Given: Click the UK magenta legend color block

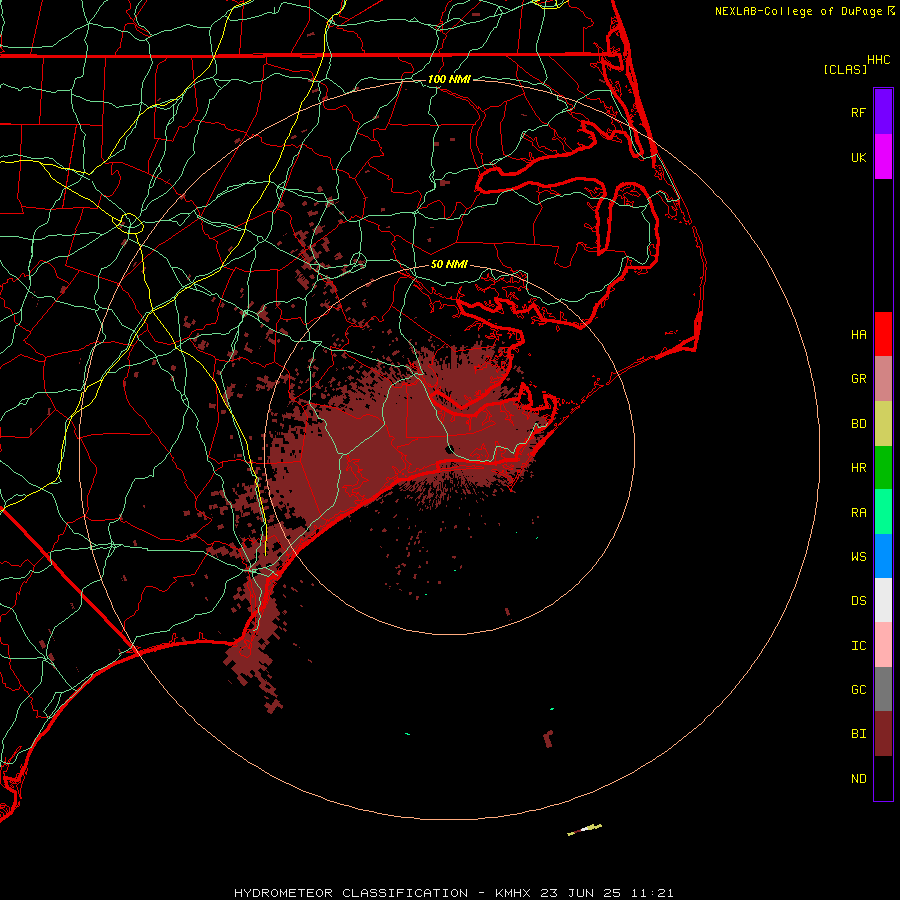Looking at the screenshot, I should click(883, 157).
